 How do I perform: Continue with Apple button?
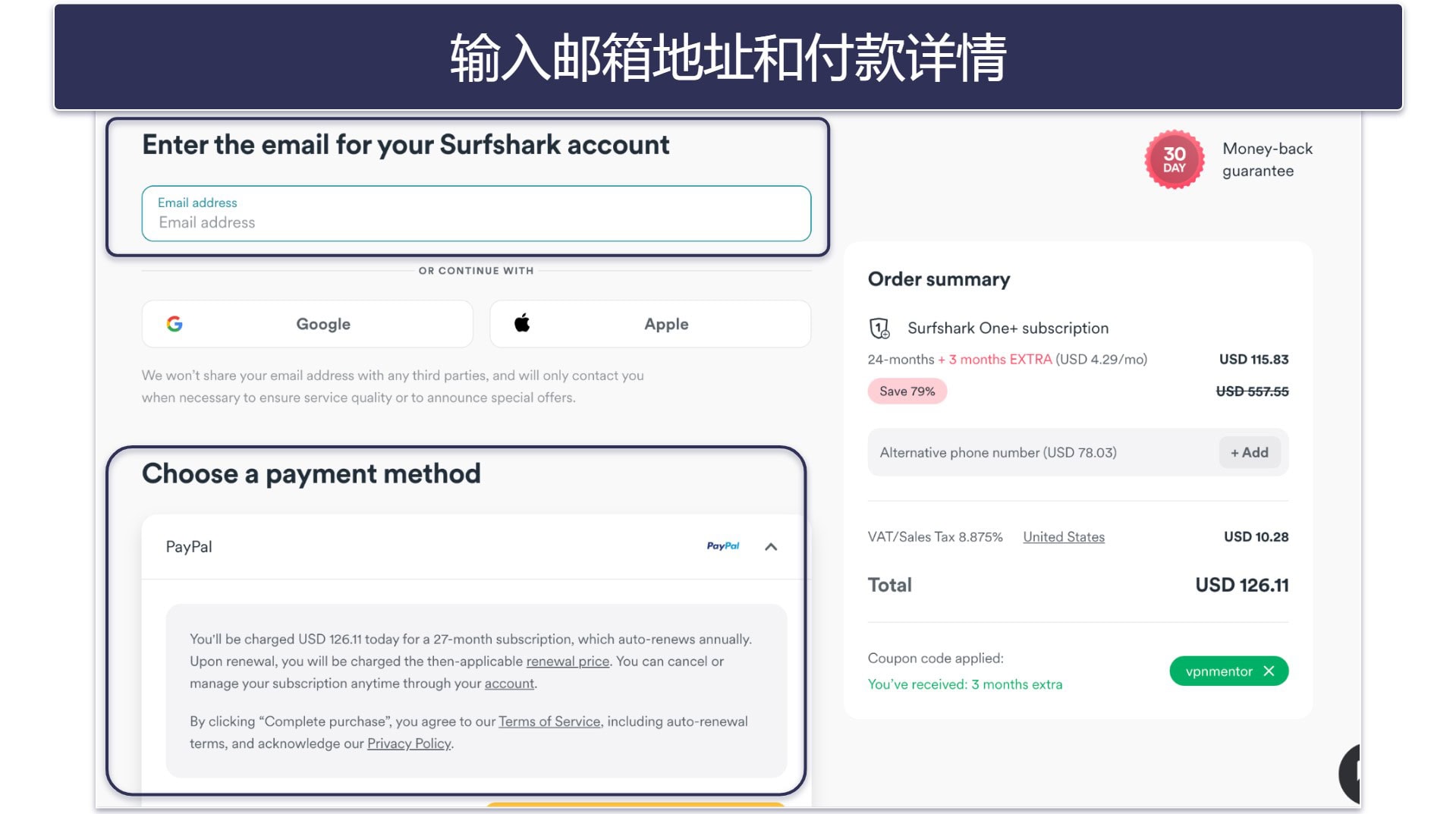(x=650, y=324)
